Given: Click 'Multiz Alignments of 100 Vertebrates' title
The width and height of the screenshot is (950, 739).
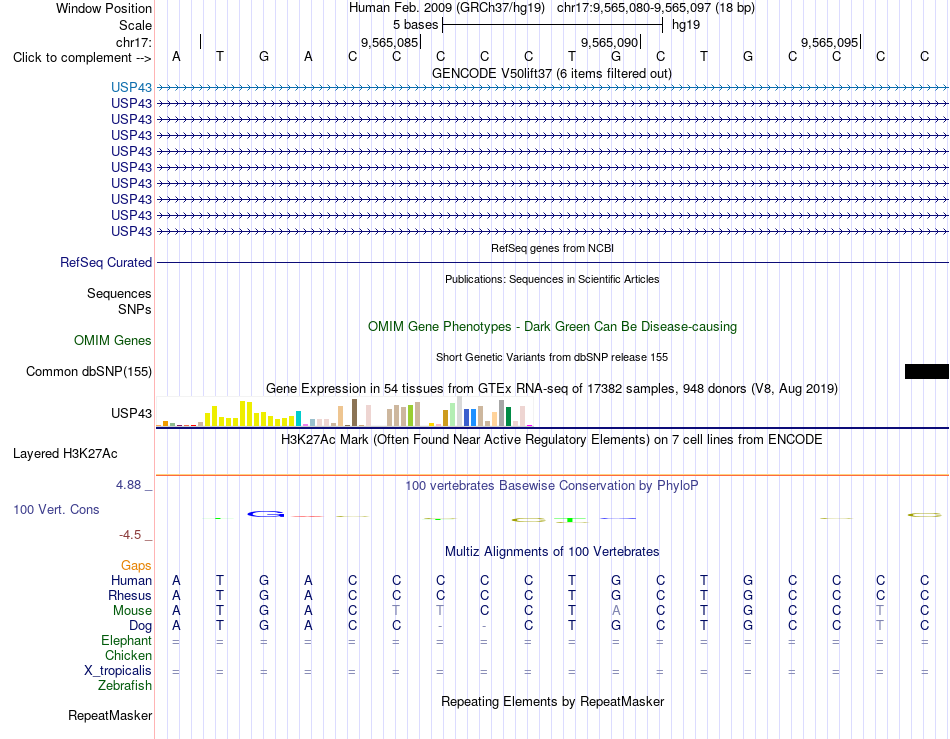Looking at the screenshot, I should pyautogui.click(x=552, y=551).
